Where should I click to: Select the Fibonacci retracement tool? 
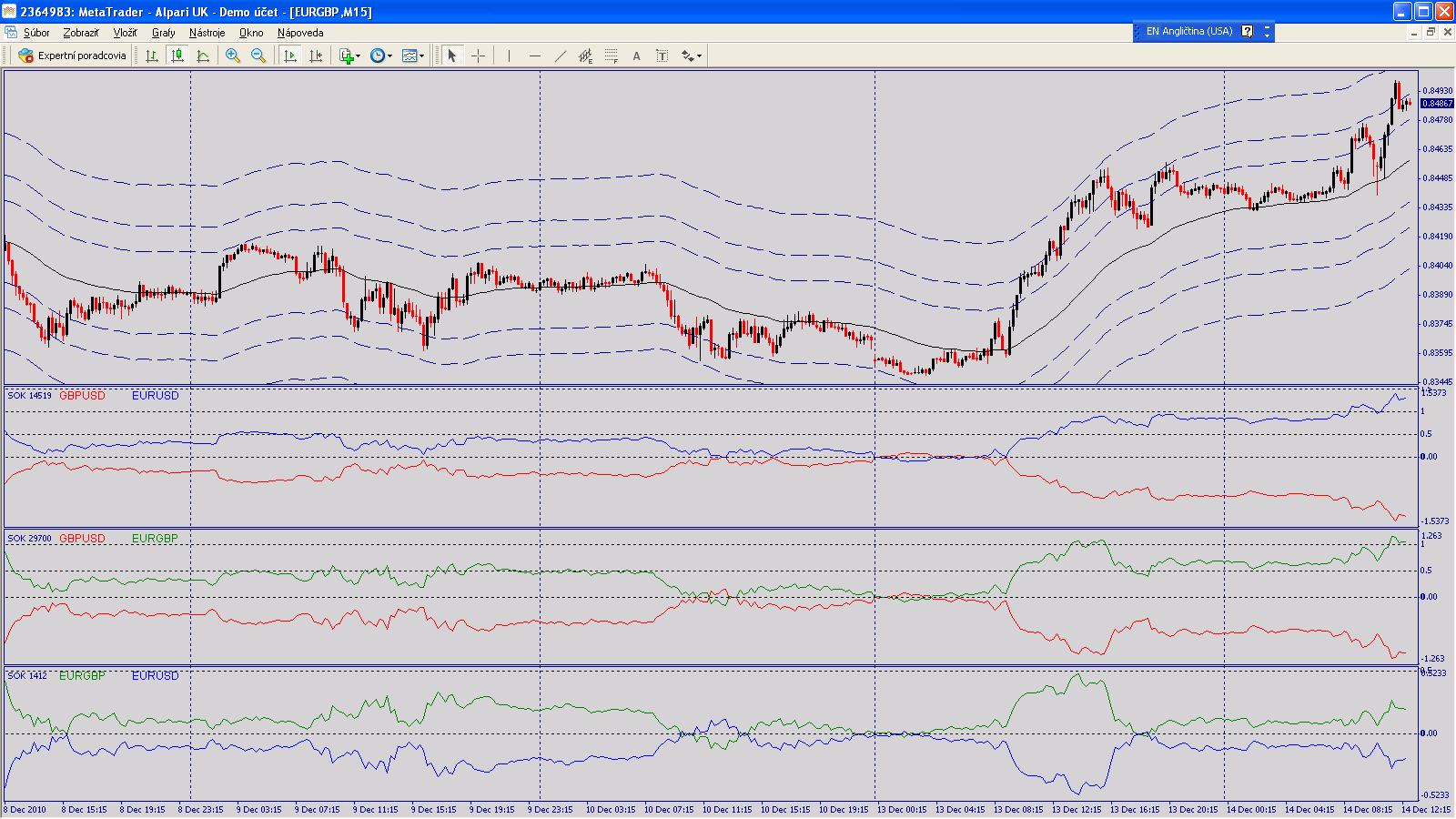click(611, 56)
